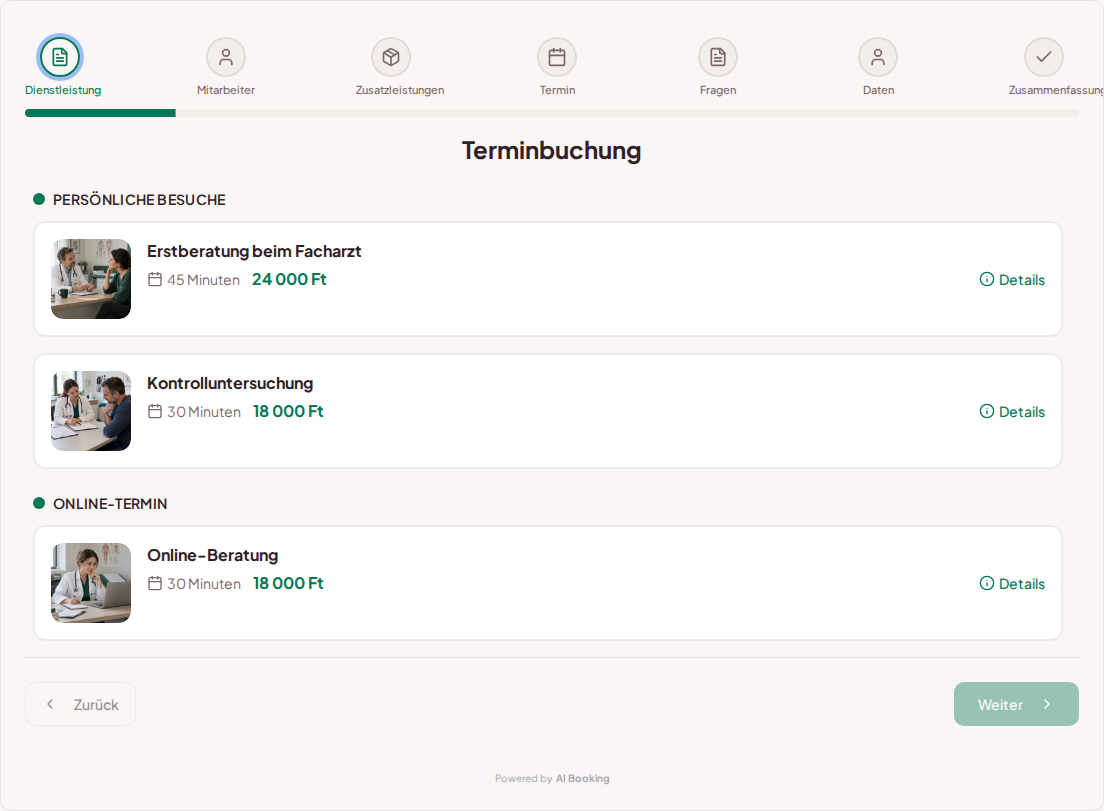Click the Online-Beratung 18 000 Ft price

click(288, 583)
